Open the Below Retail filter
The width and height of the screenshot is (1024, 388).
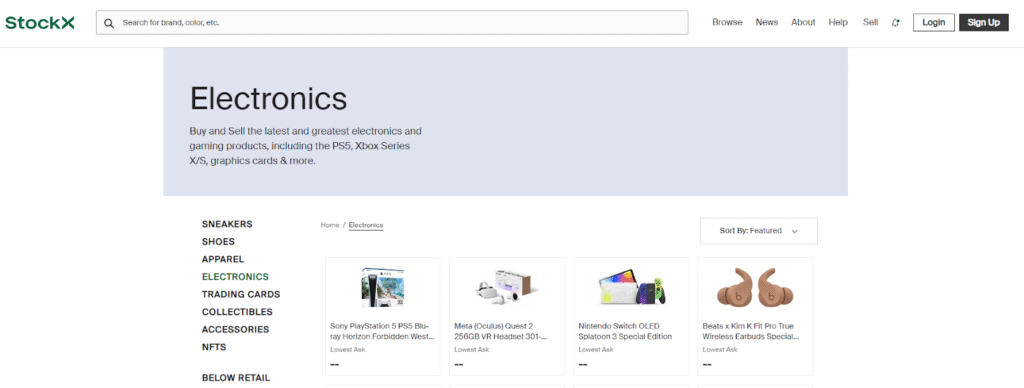click(x=236, y=378)
